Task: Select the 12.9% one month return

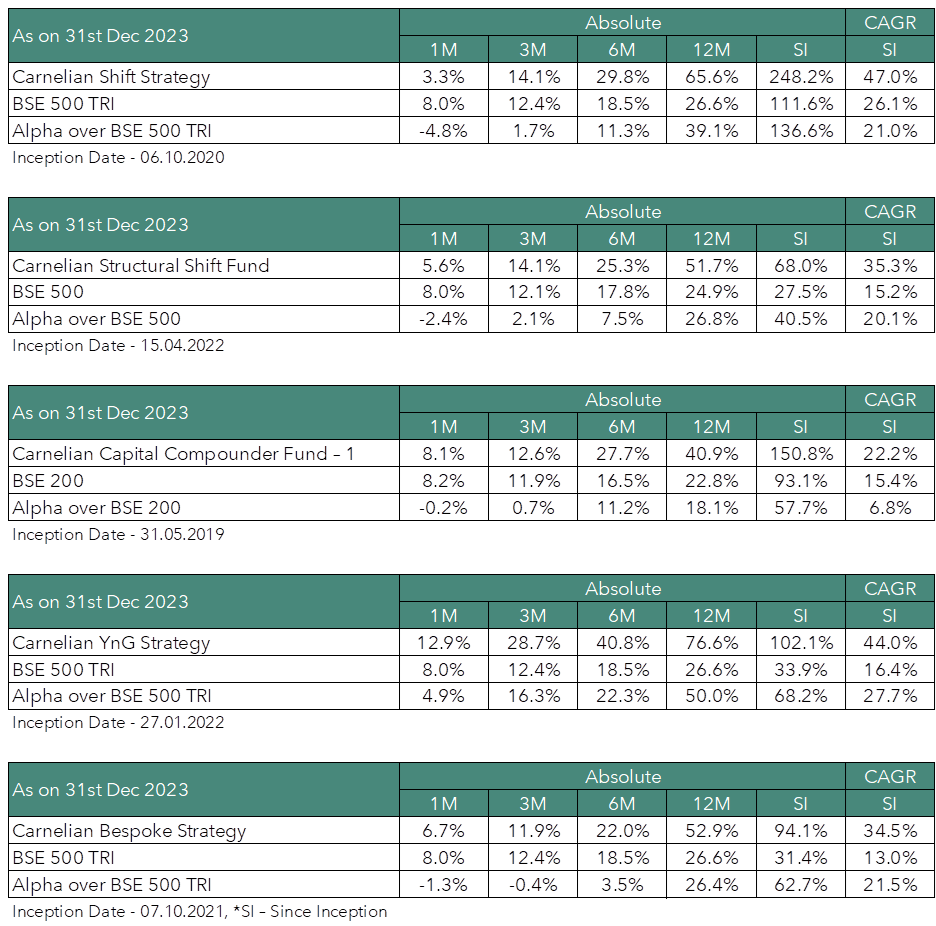Action: pos(444,643)
